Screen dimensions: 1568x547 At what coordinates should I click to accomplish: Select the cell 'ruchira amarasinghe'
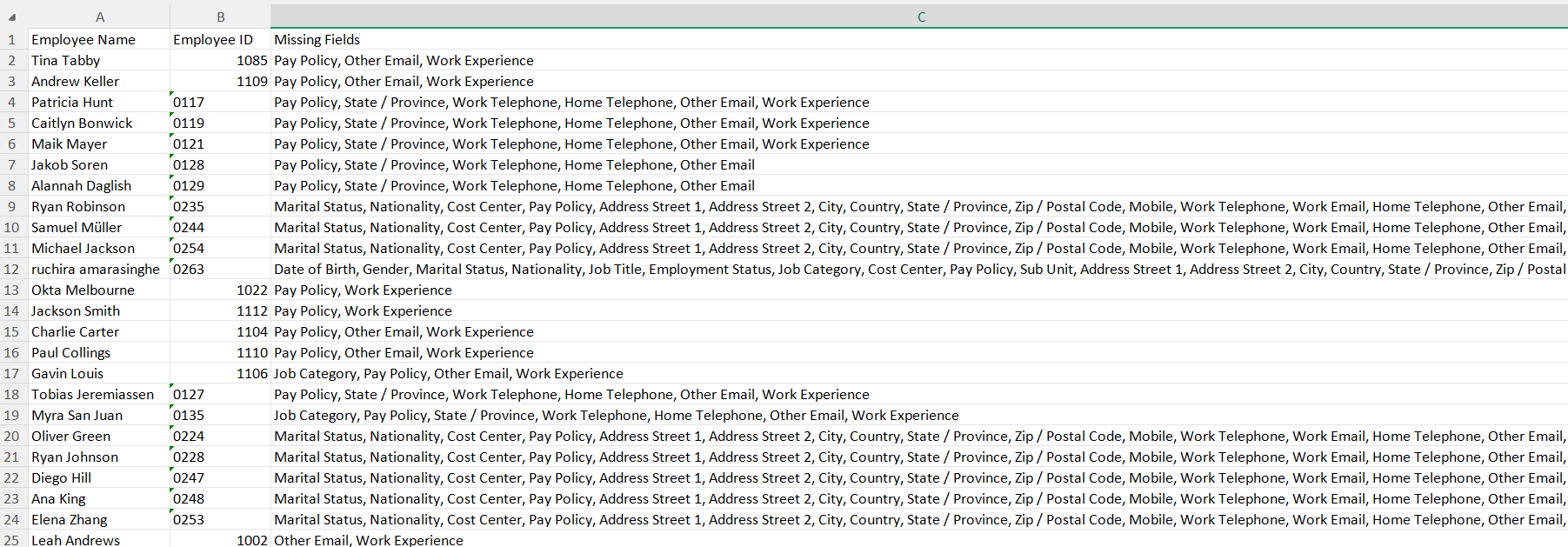coord(99,269)
